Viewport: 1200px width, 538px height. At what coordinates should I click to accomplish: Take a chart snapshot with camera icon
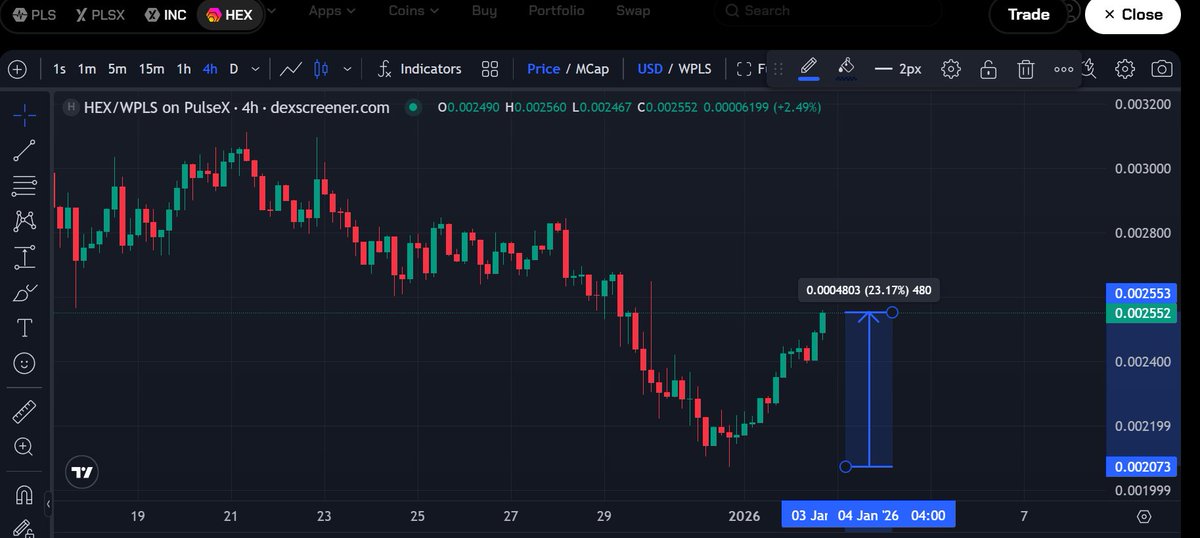(x=1161, y=69)
